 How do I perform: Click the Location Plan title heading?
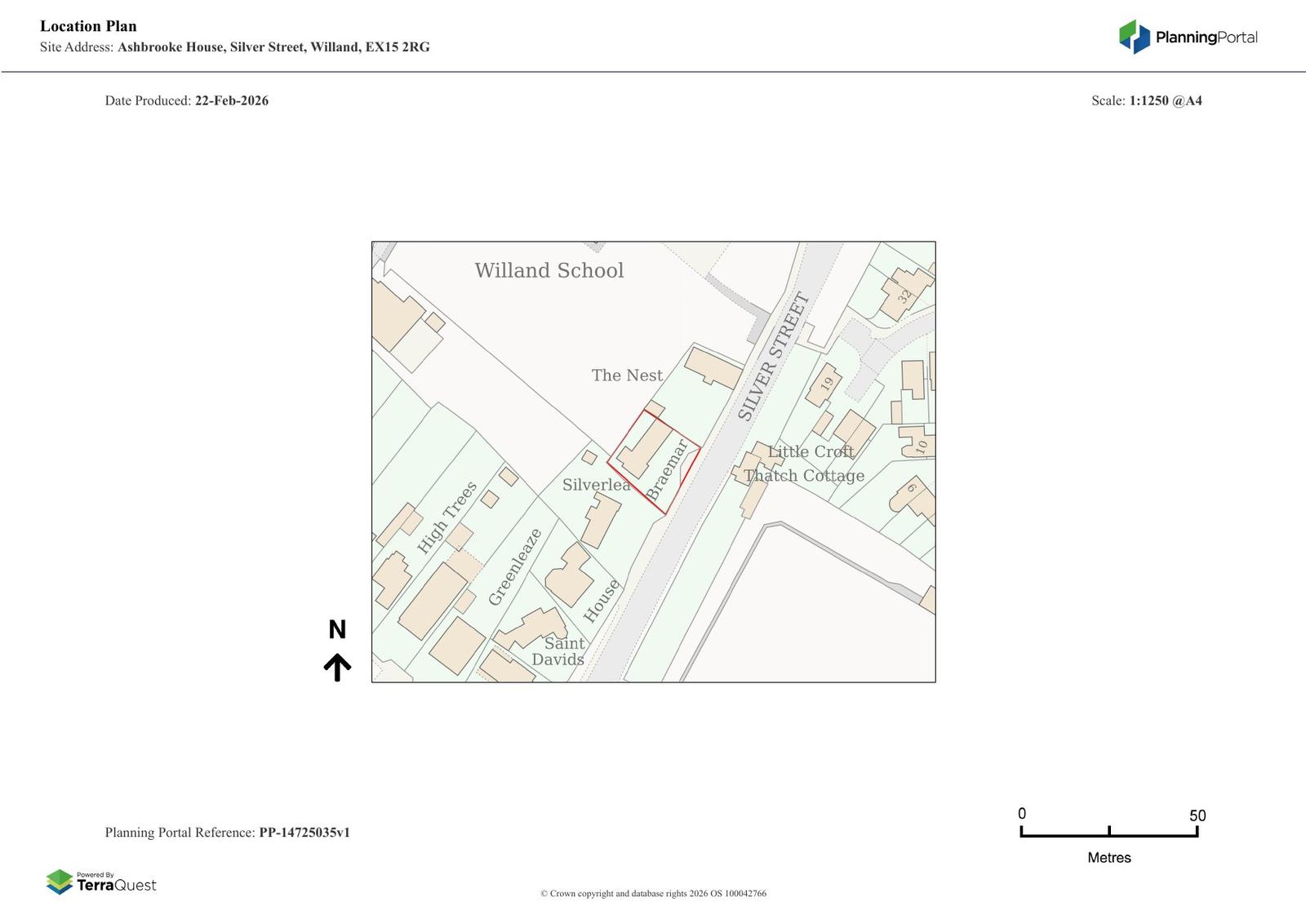click(x=88, y=26)
